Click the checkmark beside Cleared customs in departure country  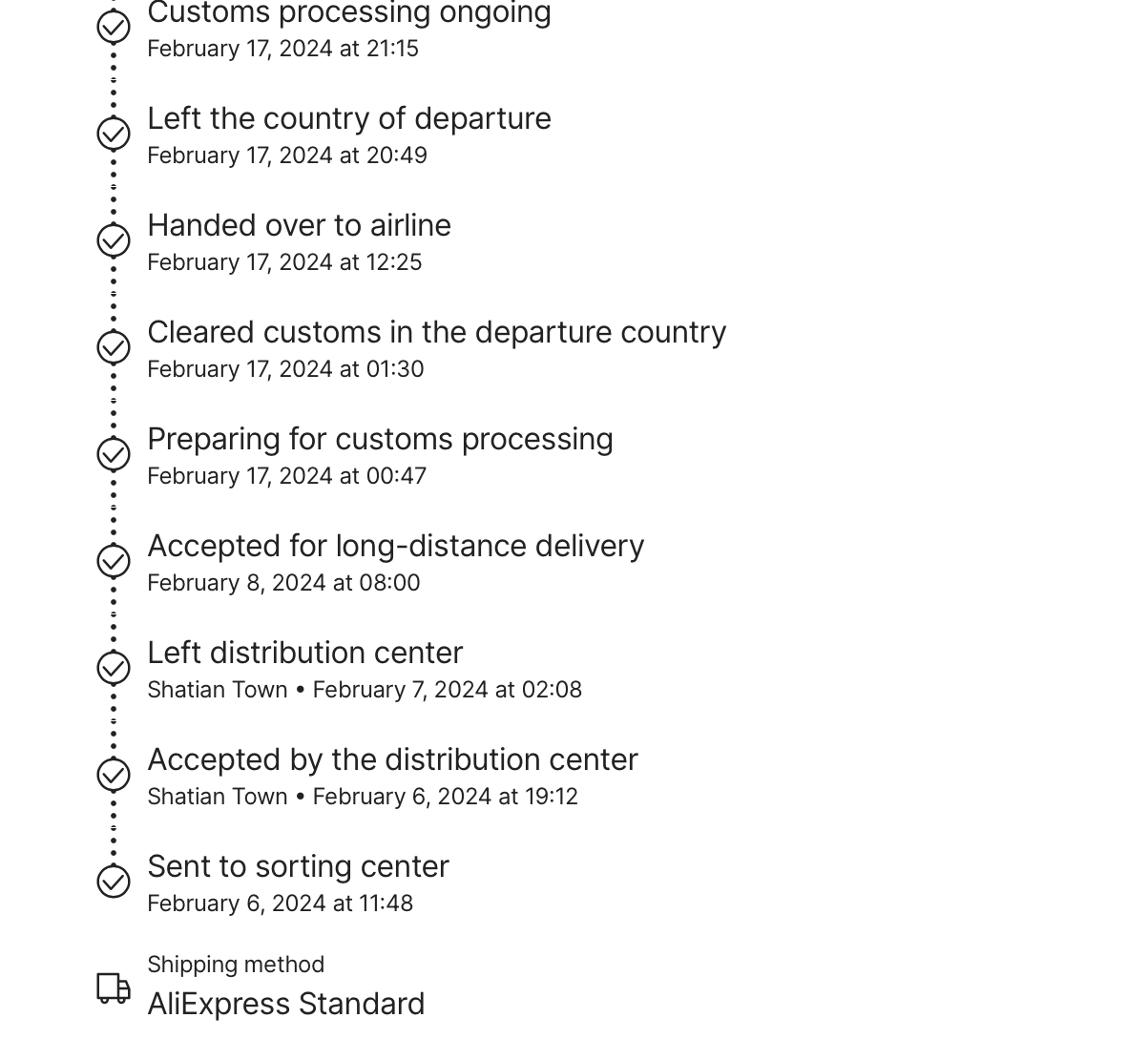(114, 347)
